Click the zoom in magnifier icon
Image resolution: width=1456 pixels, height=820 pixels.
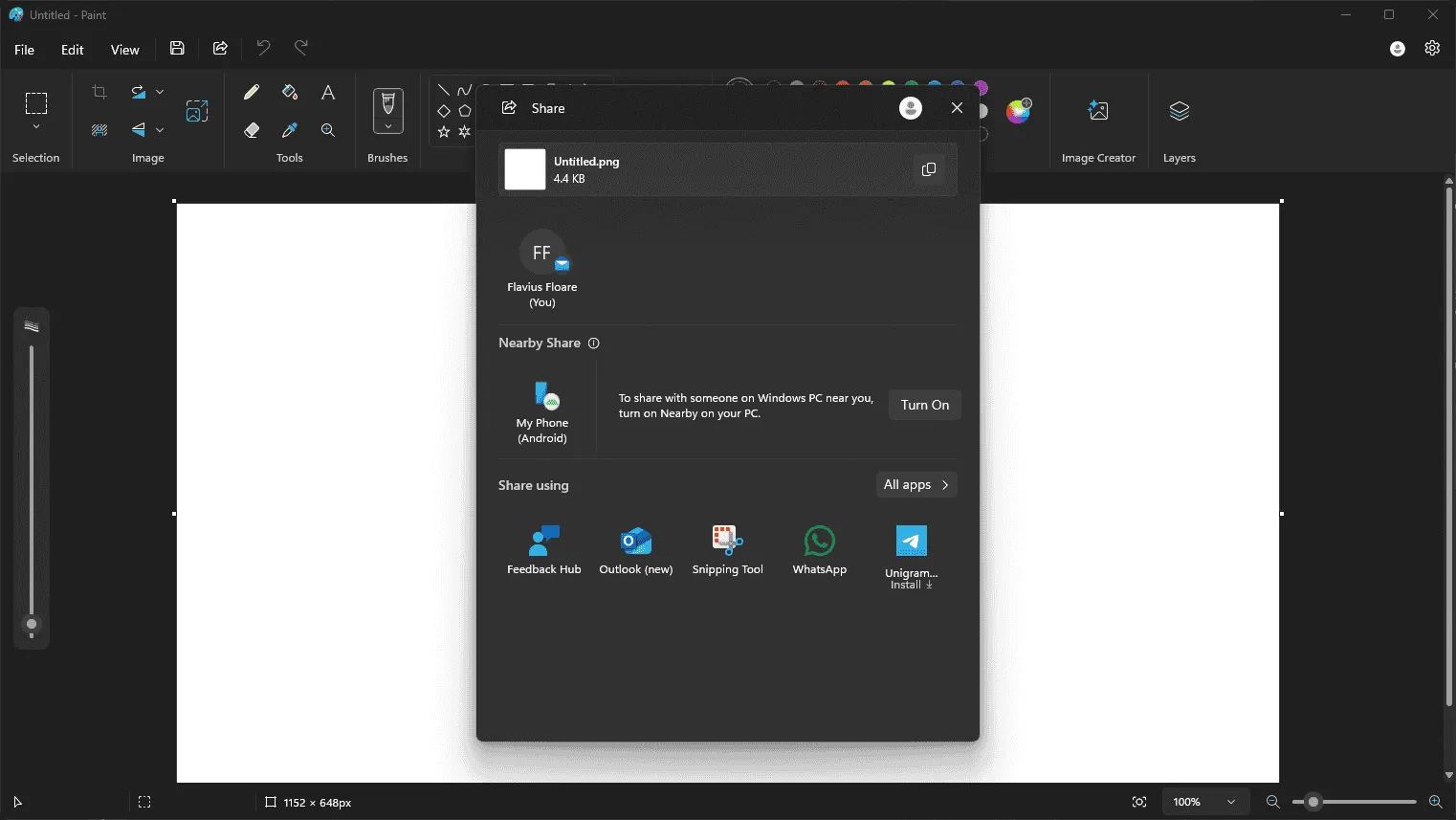pyautogui.click(x=1435, y=802)
